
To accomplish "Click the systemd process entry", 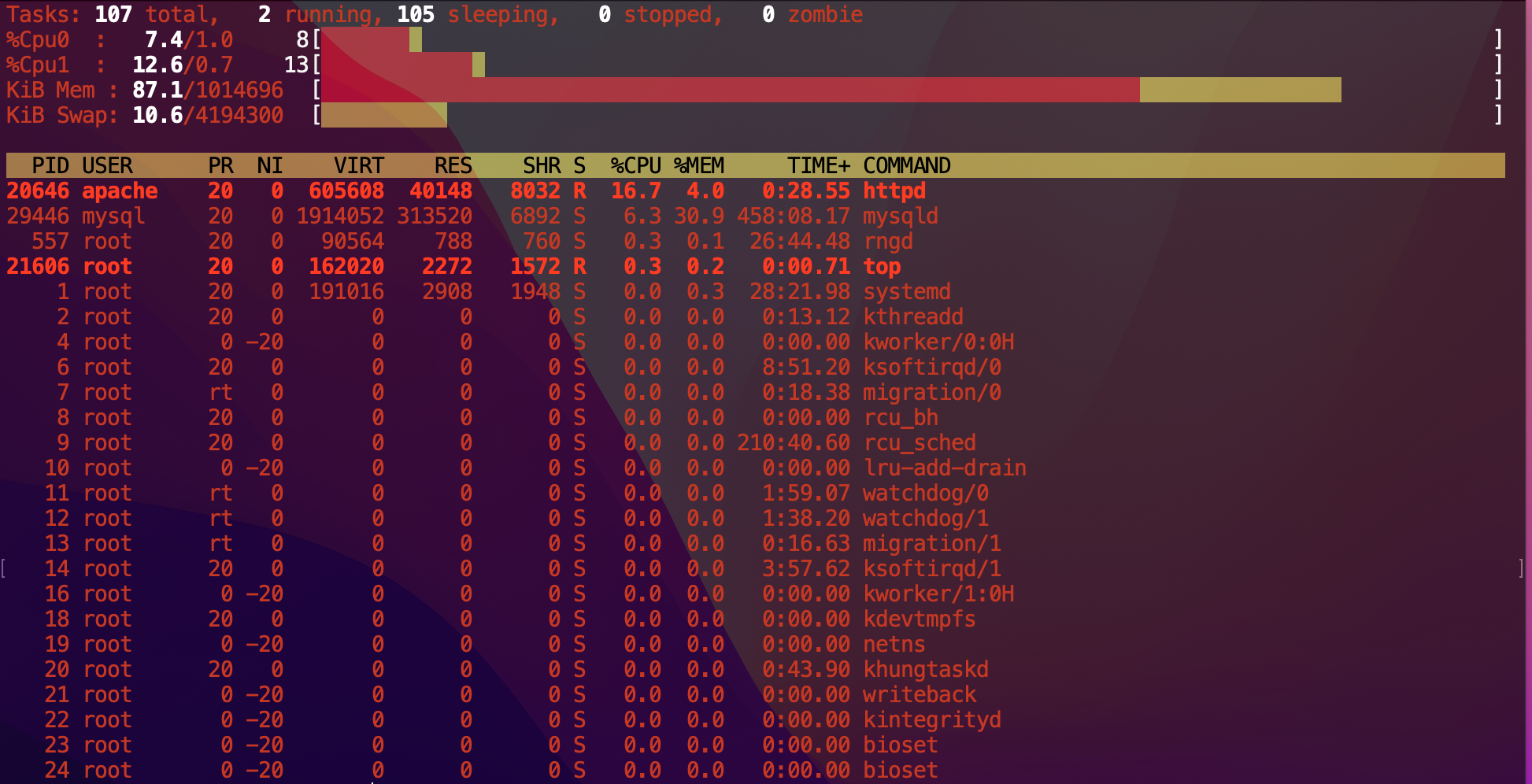I will (x=906, y=291).
